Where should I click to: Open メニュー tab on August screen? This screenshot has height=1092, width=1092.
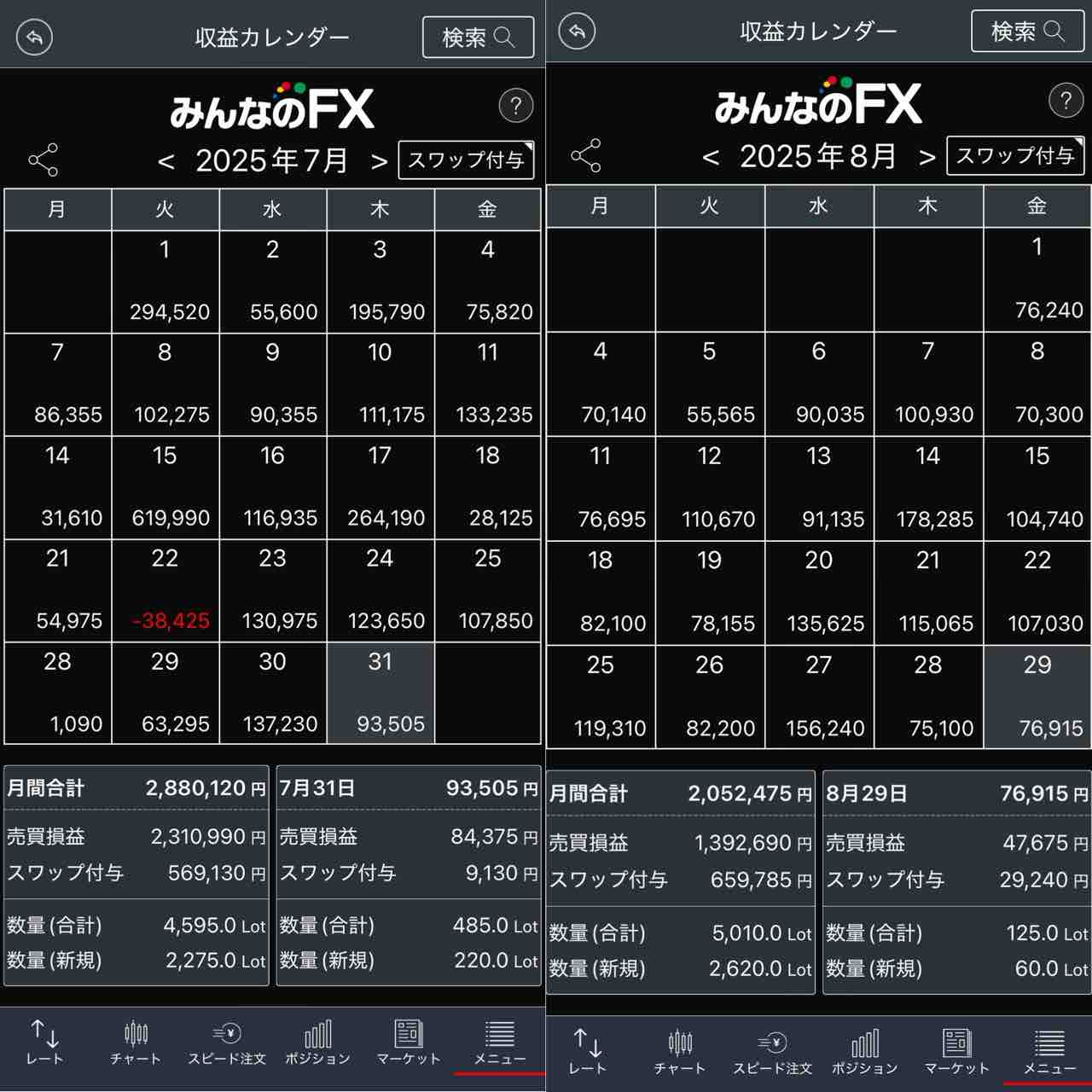1049,1051
